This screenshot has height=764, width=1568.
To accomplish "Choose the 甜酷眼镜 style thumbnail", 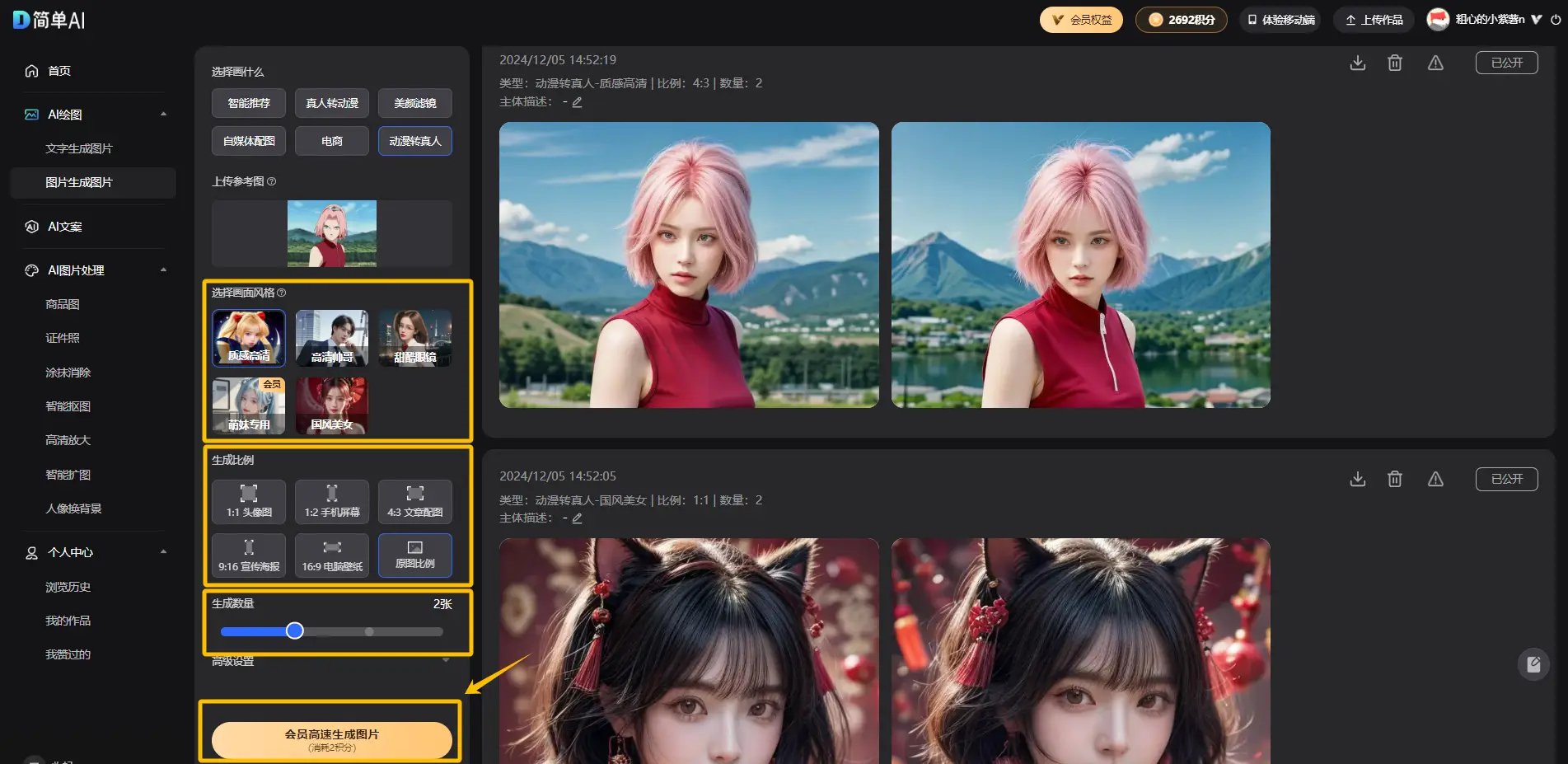I will pyautogui.click(x=415, y=338).
